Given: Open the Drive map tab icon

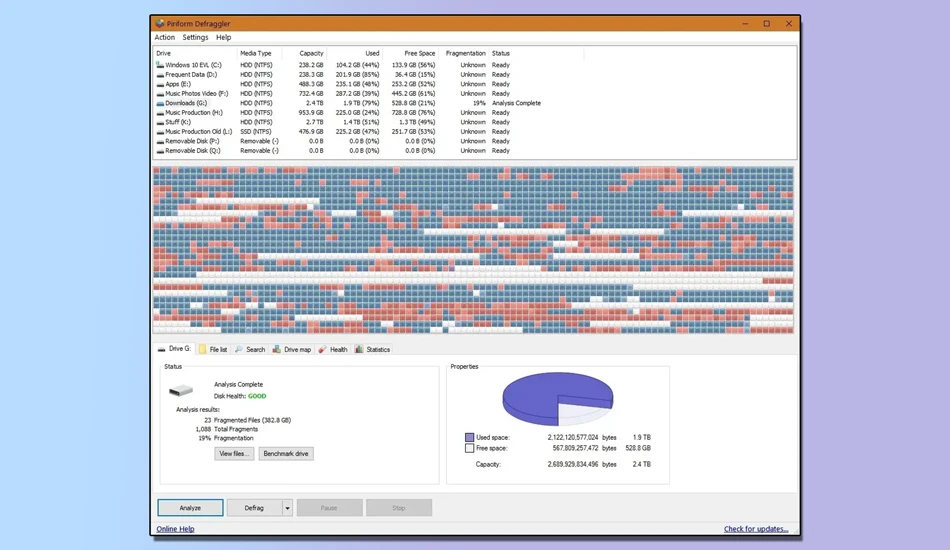Looking at the screenshot, I should pos(277,350).
